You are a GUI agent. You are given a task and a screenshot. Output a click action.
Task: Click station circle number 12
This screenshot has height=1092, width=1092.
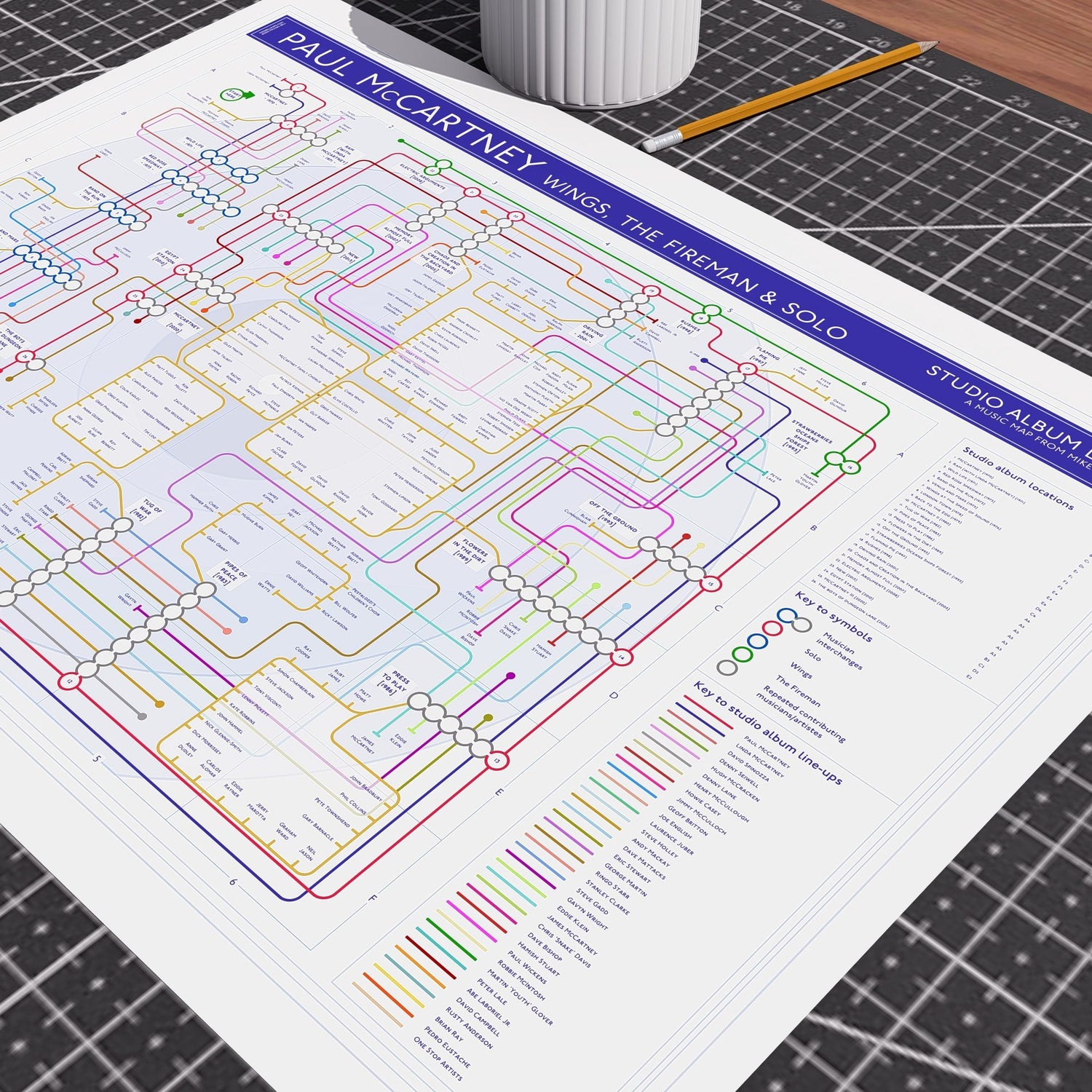(x=70, y=682)
